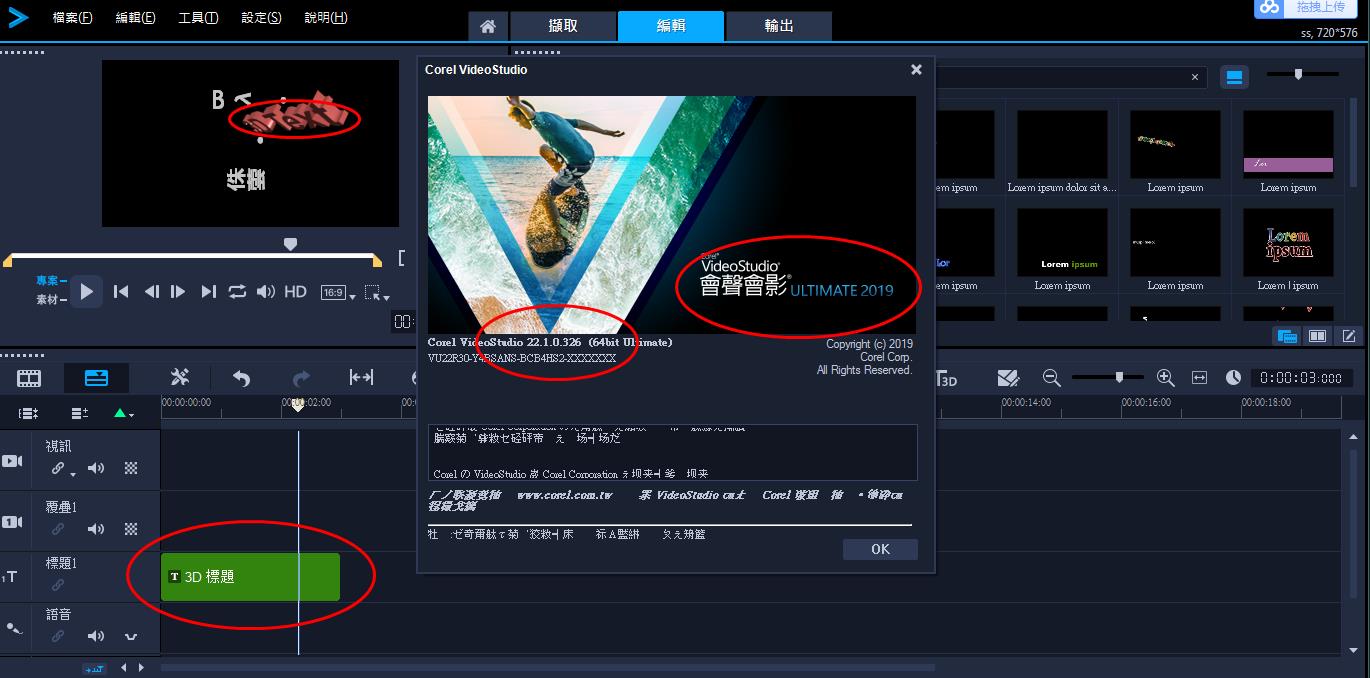Click the redo arrow

click(x=301, y=378)
